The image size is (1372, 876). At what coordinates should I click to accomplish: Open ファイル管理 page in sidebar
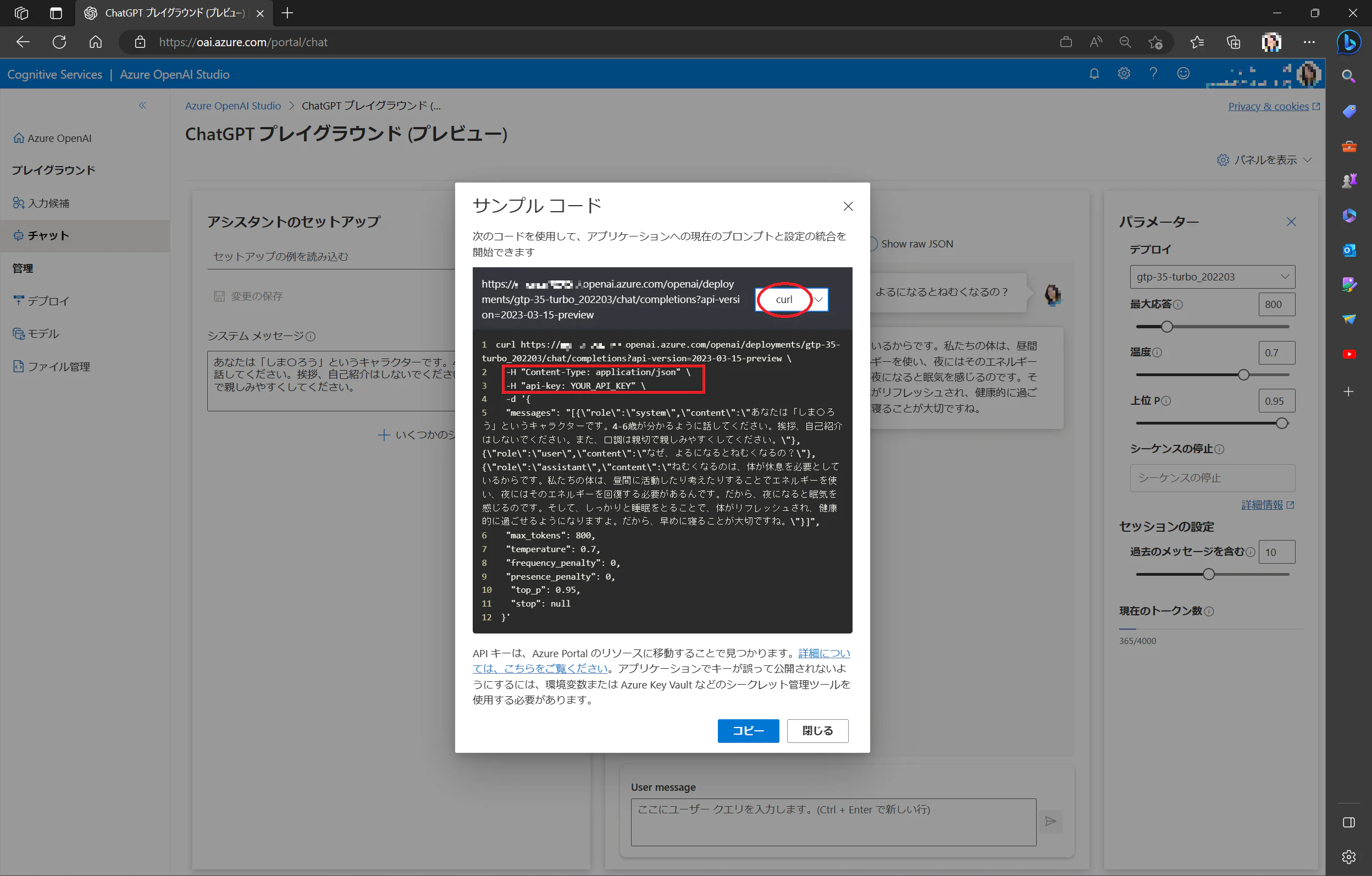pyautogui.click(x=51, y=366)
